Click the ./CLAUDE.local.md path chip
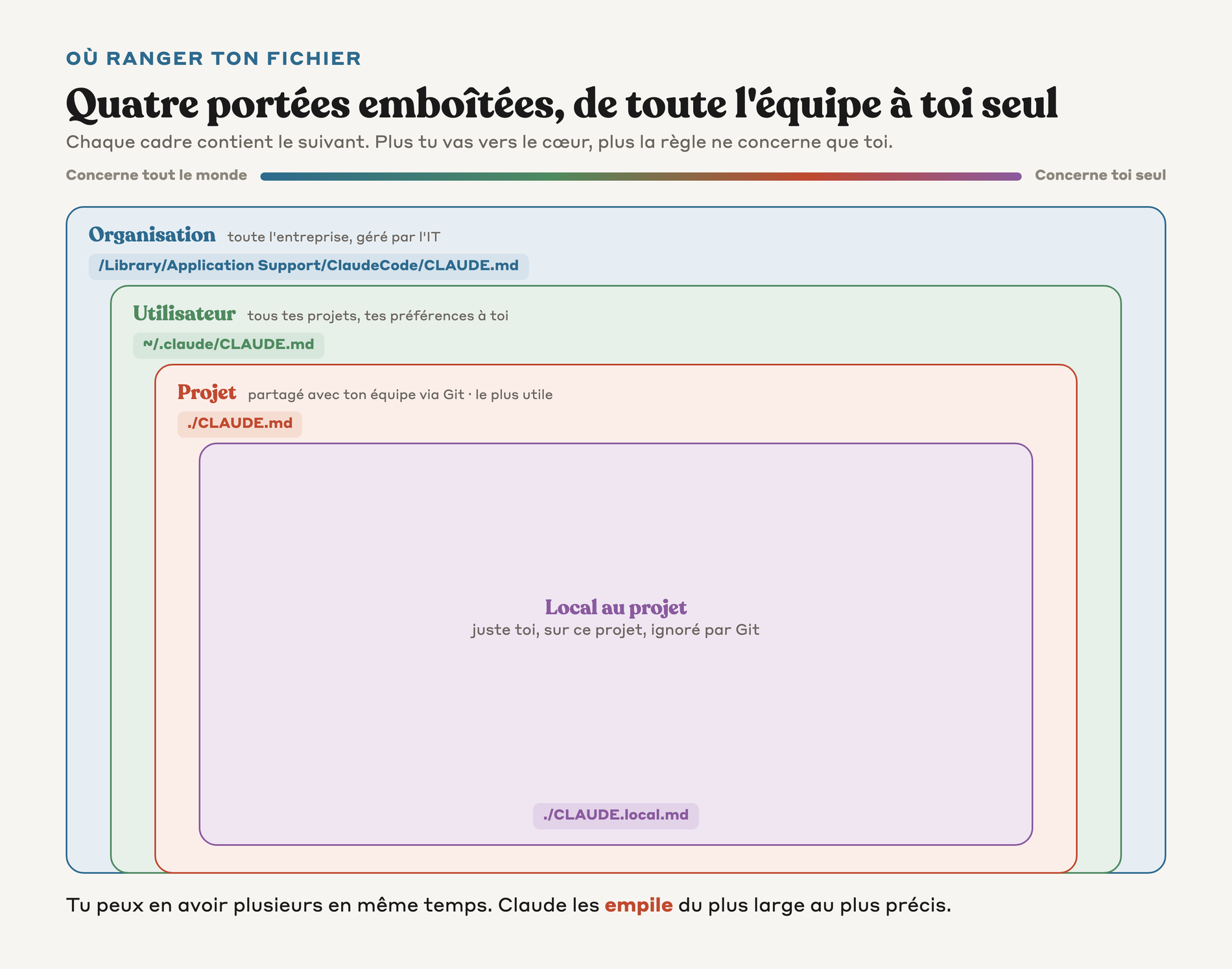 [615, 815]
